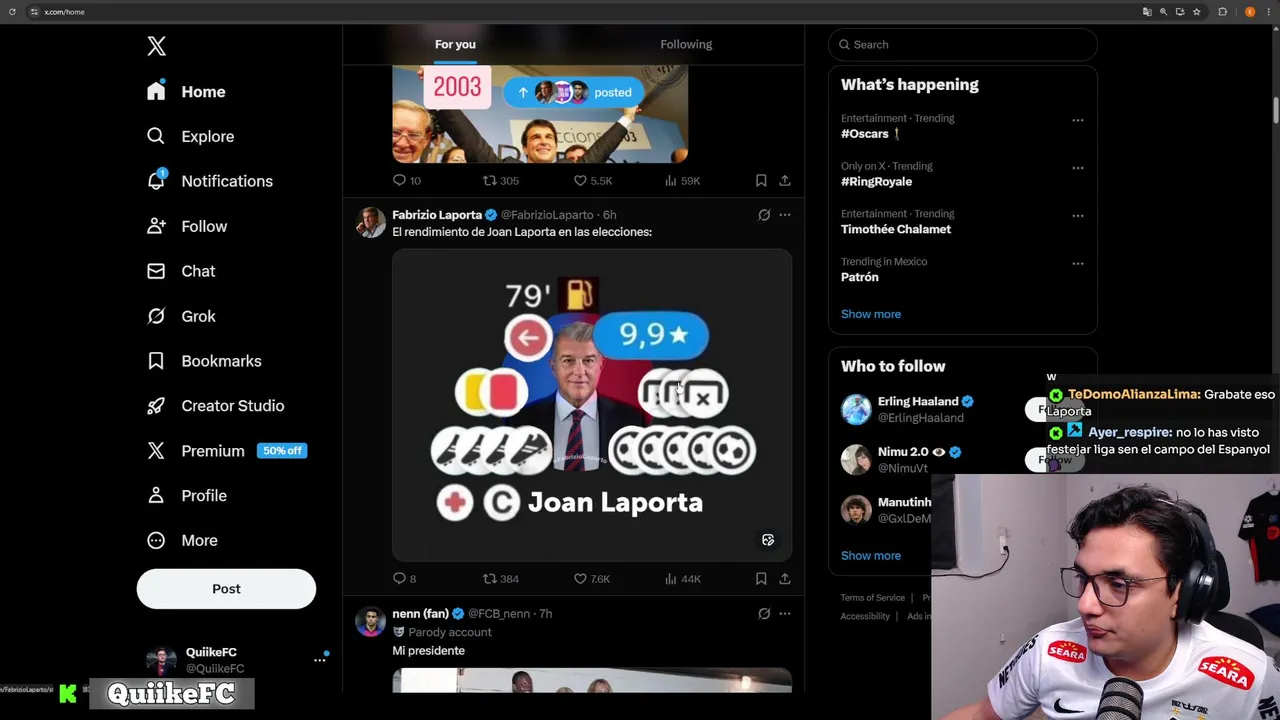Open the browser extensions puzzle icon
1280x720 pixels.
click(x=1222, y=12)
